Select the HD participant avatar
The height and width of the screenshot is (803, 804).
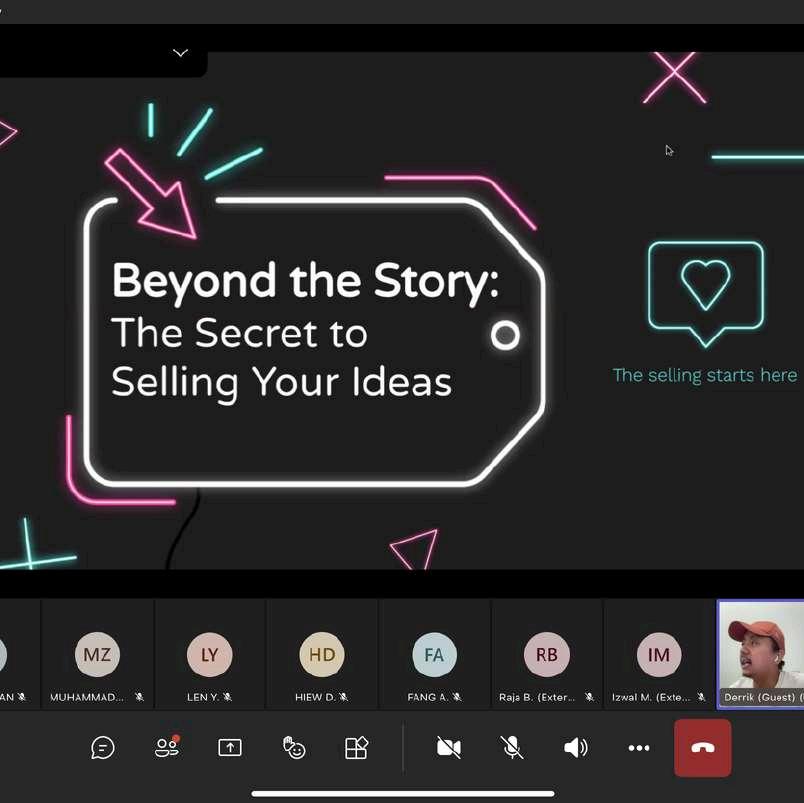pos(322,654)
